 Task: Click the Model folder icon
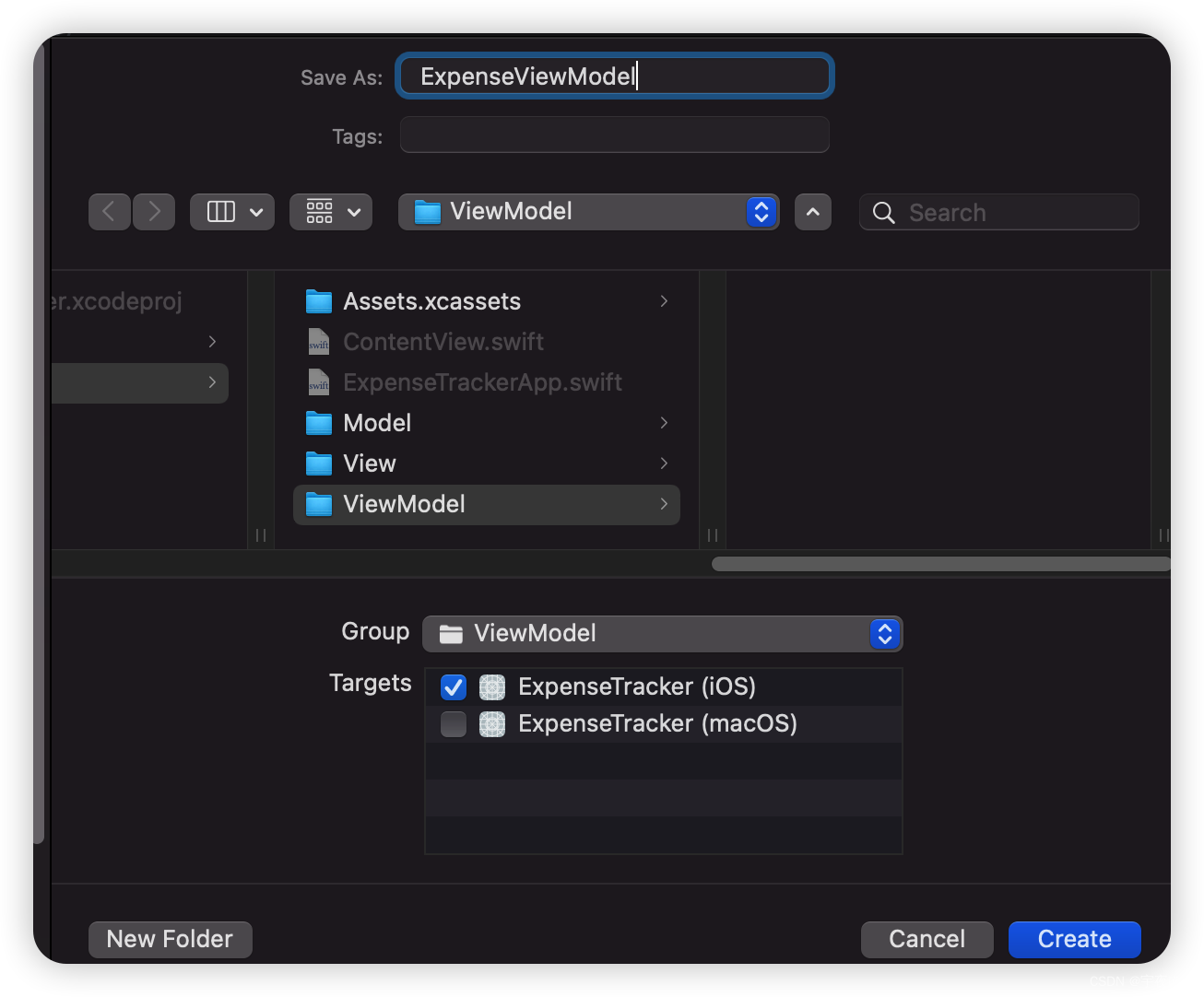click(319, 423)
